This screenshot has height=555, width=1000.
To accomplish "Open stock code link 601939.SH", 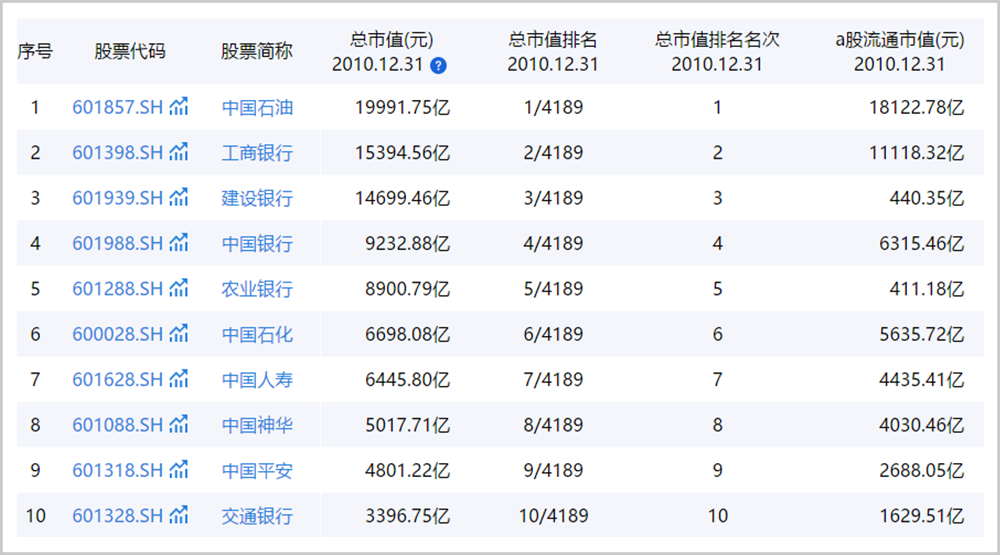I will tap(117, 198).
